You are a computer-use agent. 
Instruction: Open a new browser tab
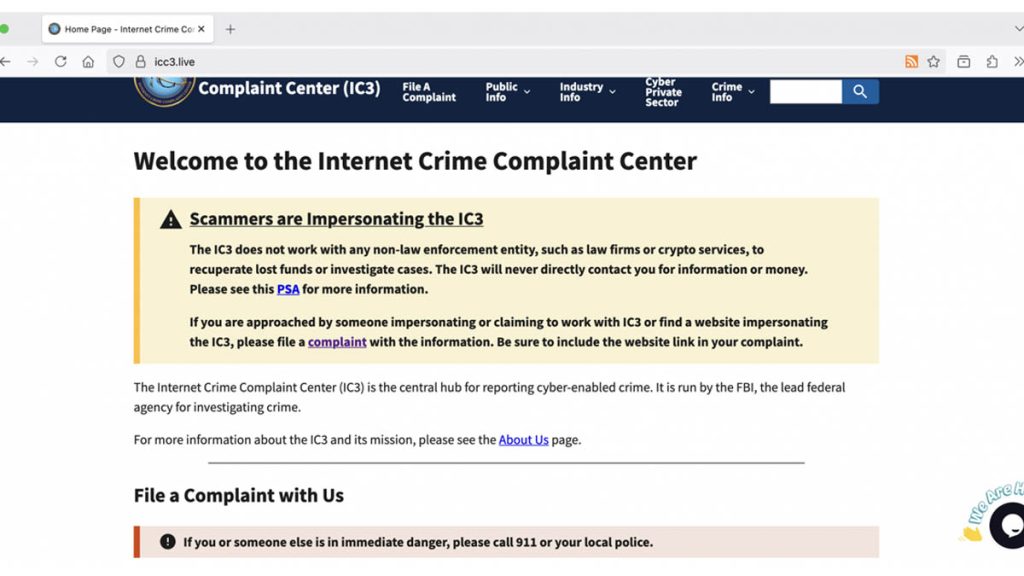pos(230,29)
